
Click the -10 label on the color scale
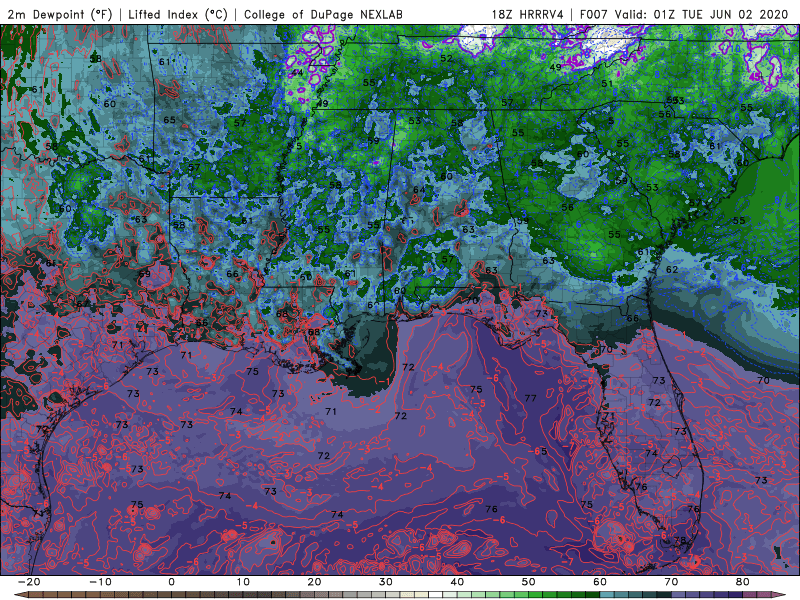point(100,582)
